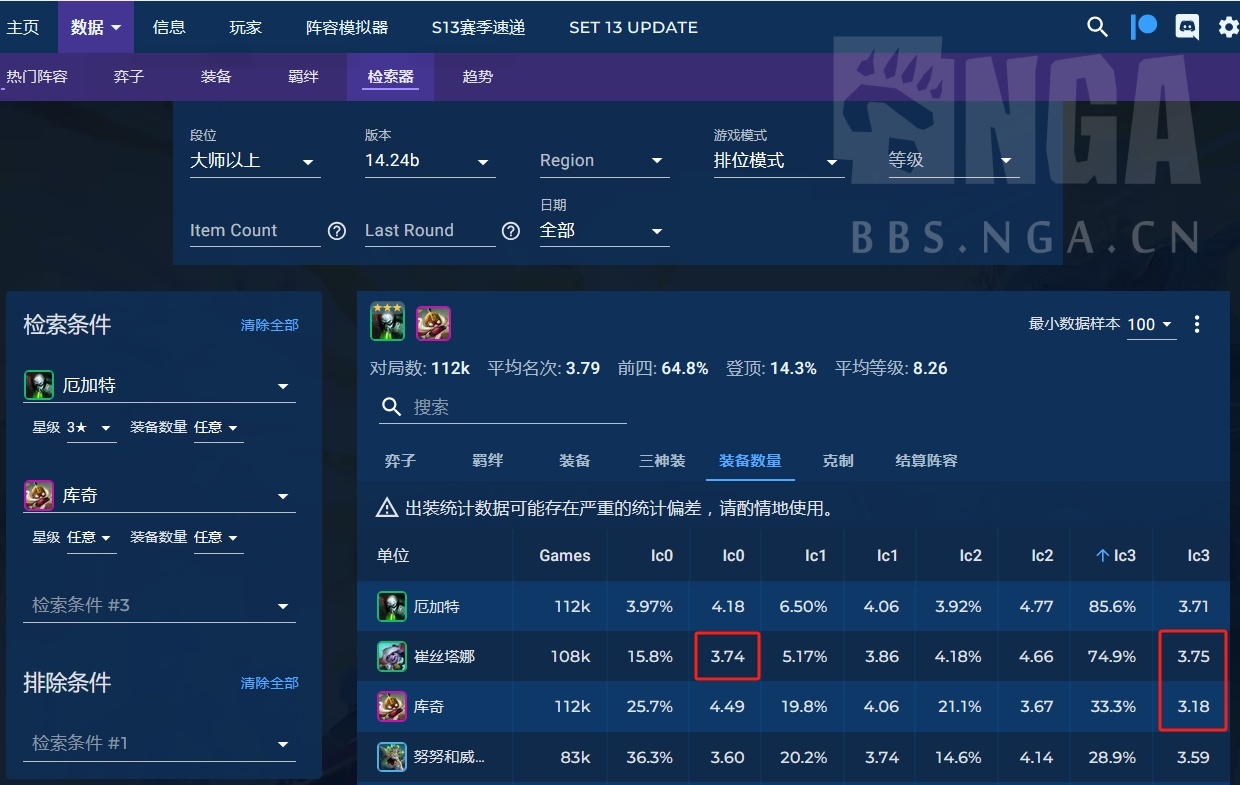Screen dimensions: 1240x785
Task: Open the 日期 全部 dropdown
Action: point(605,231)
